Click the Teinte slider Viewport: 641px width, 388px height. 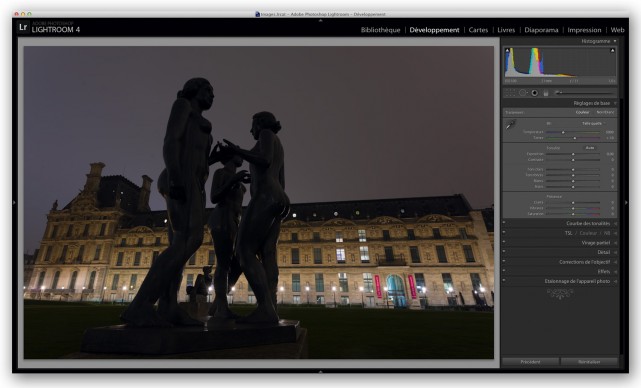(x=573, y=138)
